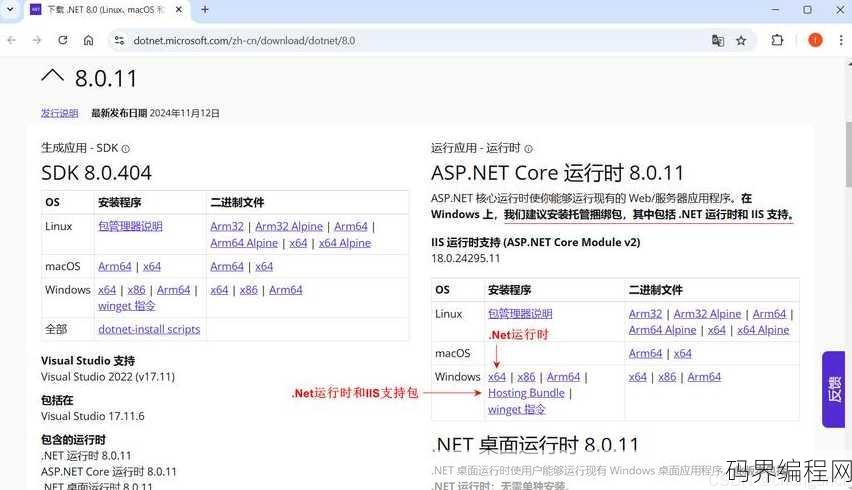Select the .NET 8.0 download tab
Screen dimensions: 852x490
coord(106,10)
